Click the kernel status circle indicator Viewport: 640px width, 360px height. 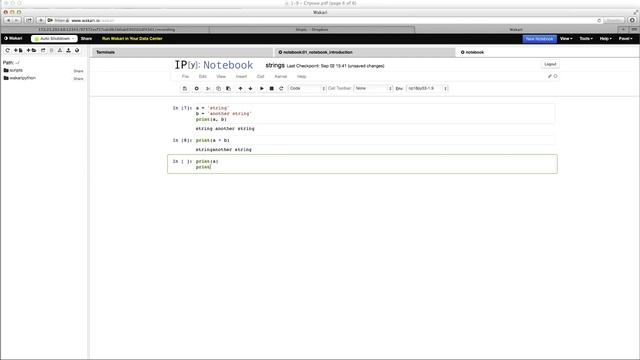tap(556, 76)
